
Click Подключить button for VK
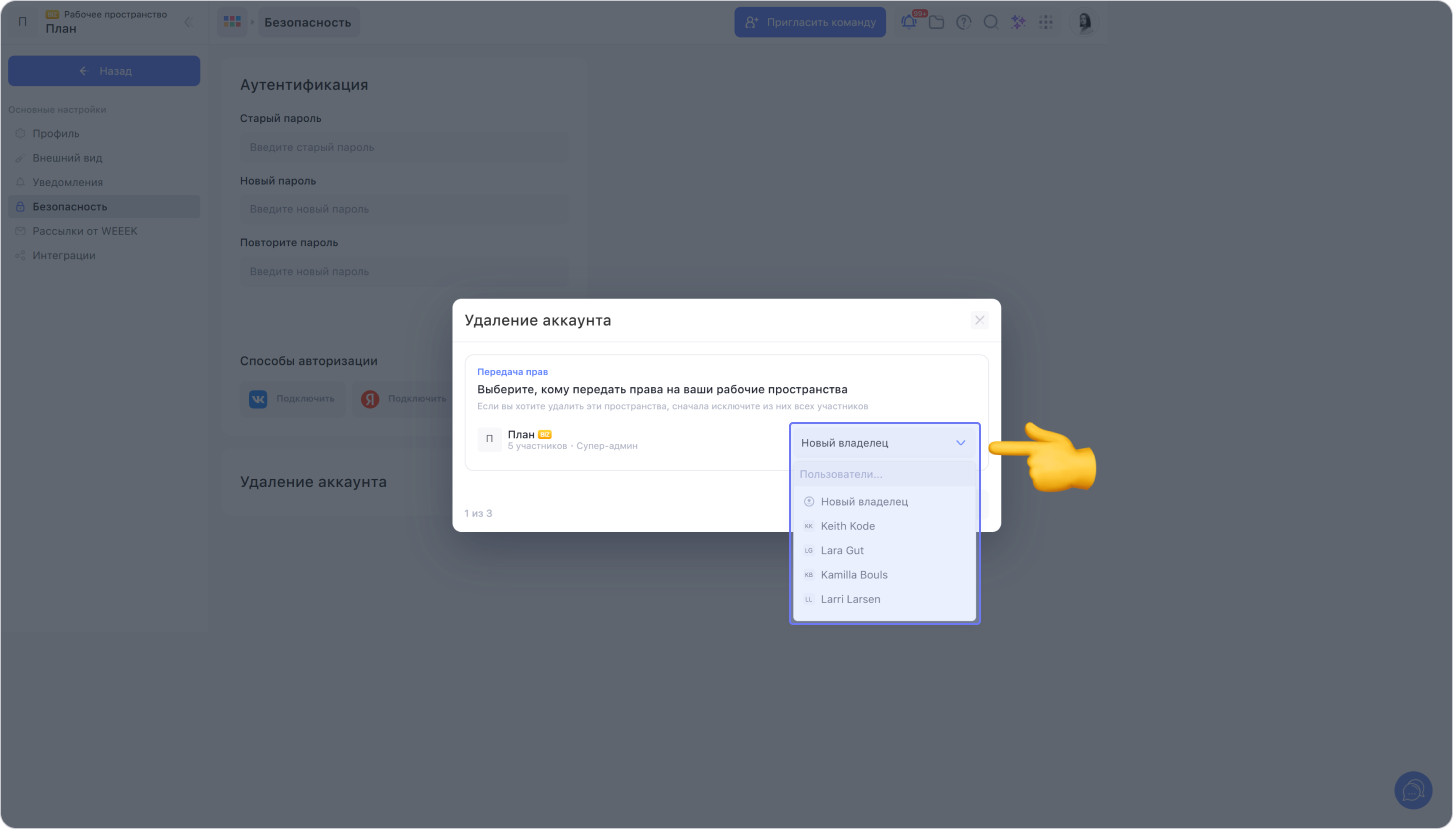(293, 399)
